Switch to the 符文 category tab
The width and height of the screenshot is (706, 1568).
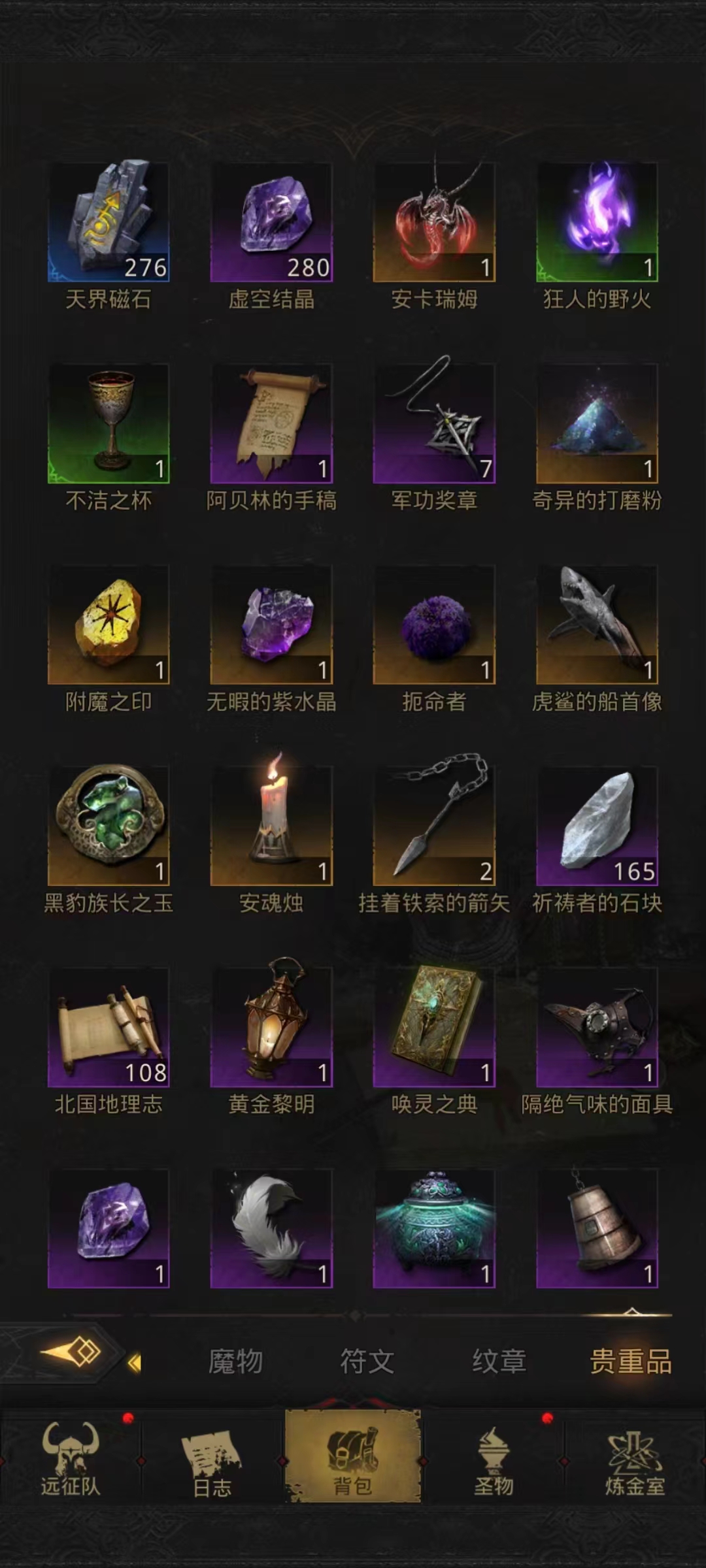click(367, 1362)
